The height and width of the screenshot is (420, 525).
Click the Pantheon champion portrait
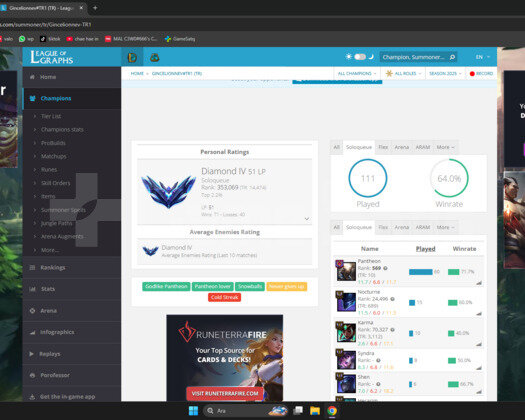click(346, 271)
